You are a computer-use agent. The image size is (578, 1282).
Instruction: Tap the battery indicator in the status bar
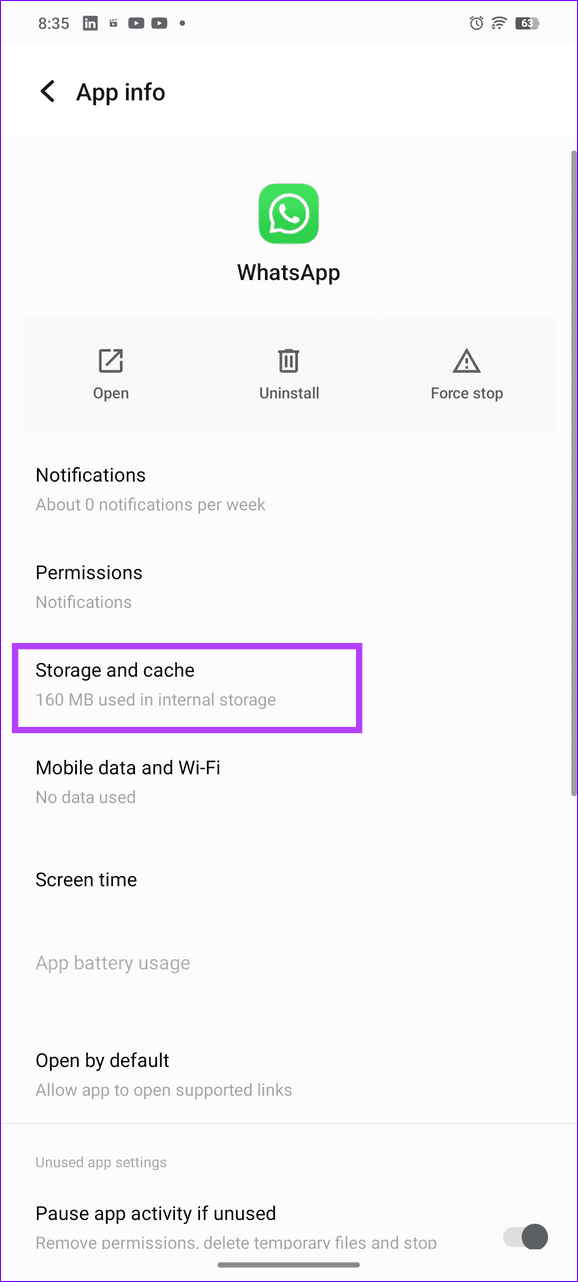pyautogui.click(x=527, y=22)
